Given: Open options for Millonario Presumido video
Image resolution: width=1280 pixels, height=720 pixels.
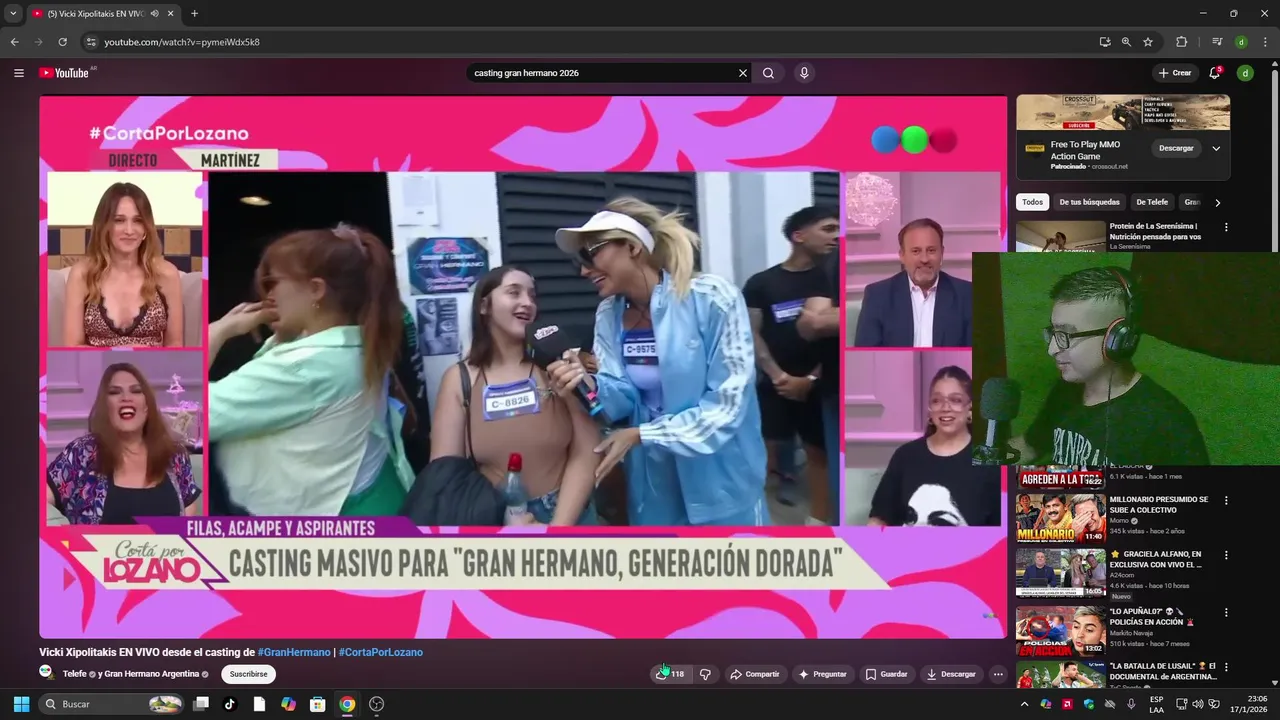Looking at the screenshot, I should tap(1226, 500).
